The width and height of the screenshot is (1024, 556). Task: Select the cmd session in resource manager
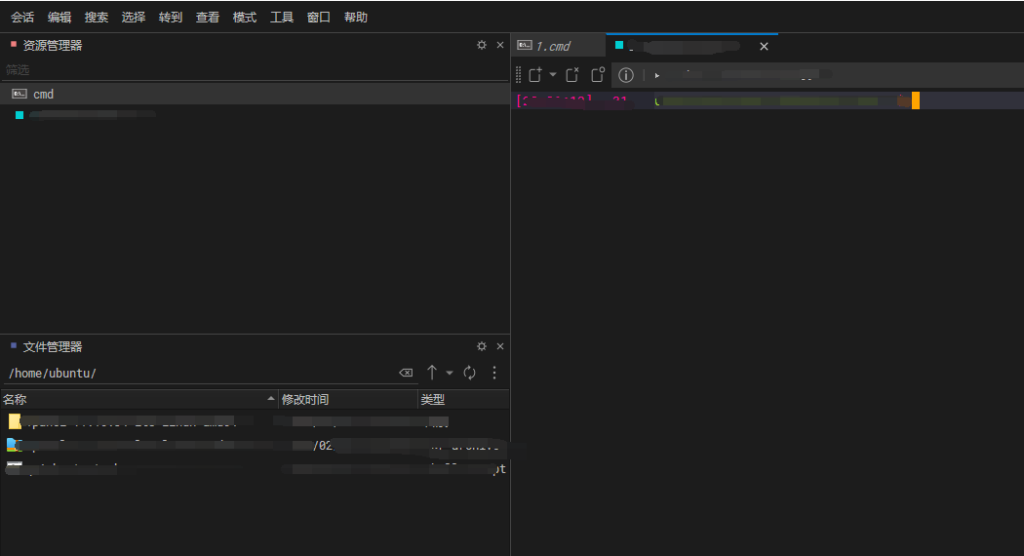tap(43, 94)
